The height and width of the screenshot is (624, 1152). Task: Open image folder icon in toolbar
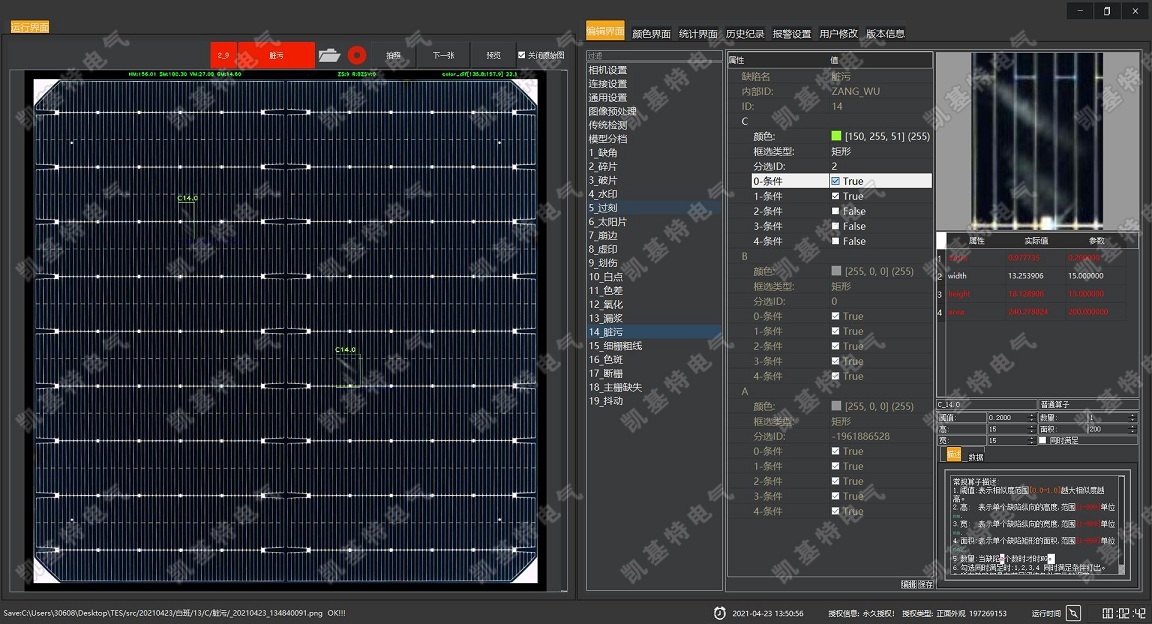329,56
